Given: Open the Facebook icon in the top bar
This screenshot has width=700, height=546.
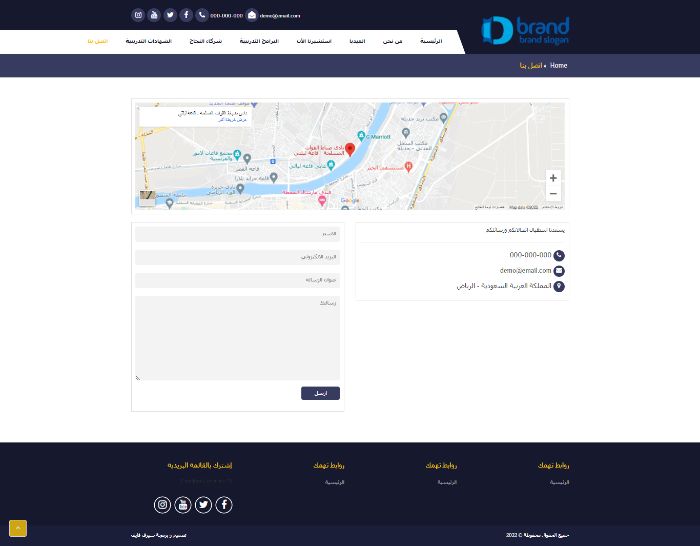Looking at the screenshot, I should [x=186, y=15].
